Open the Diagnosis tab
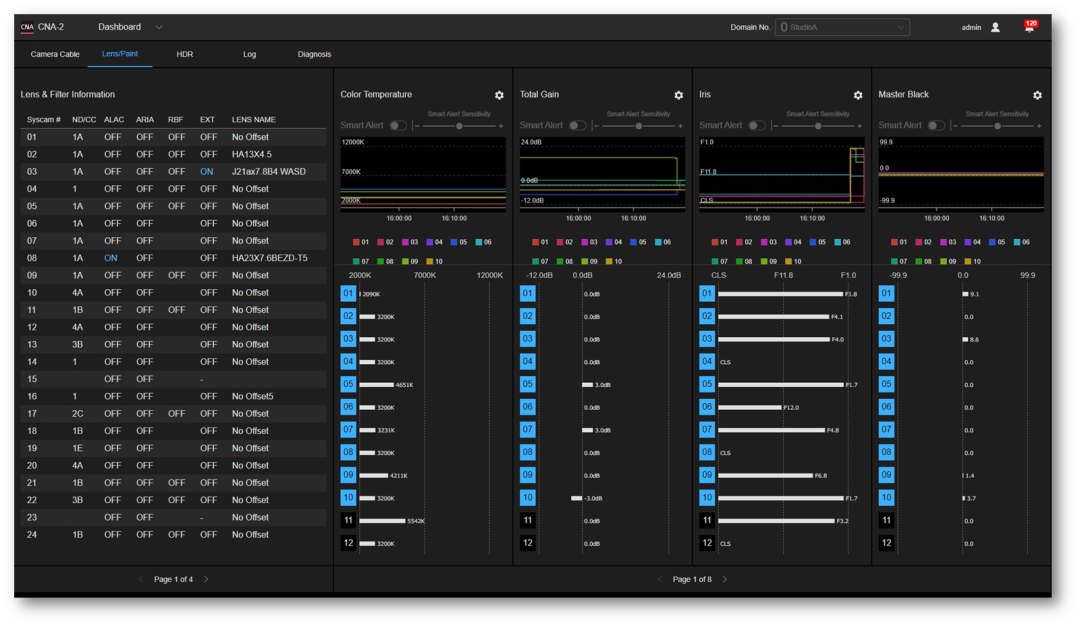 314,54
